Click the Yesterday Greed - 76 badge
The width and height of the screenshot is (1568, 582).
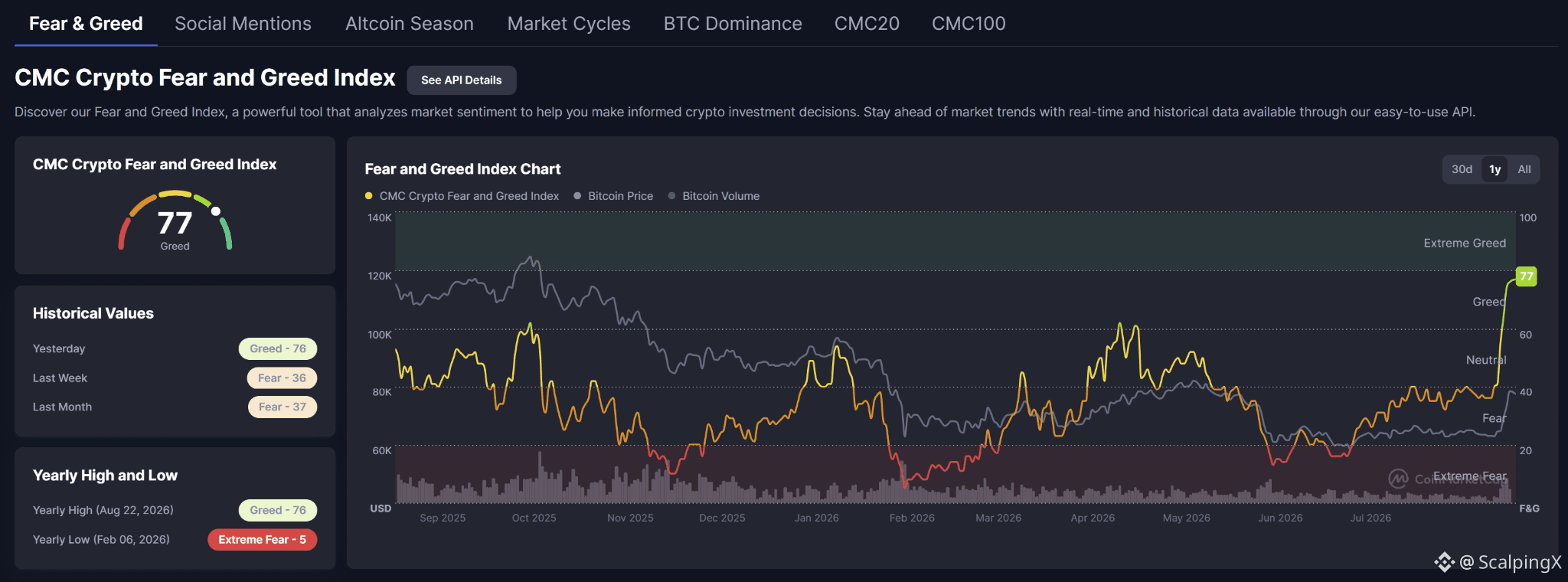click(x=278, y=348)
